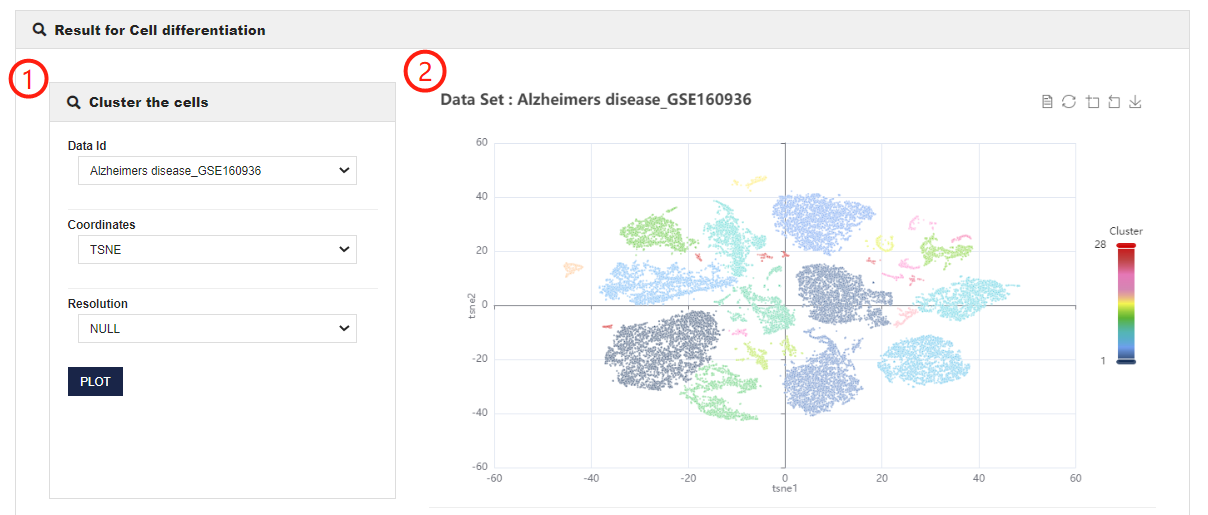Click the top handle of Cluster slider
This screenshot has height=515, width=1208.
[1126, 245]
